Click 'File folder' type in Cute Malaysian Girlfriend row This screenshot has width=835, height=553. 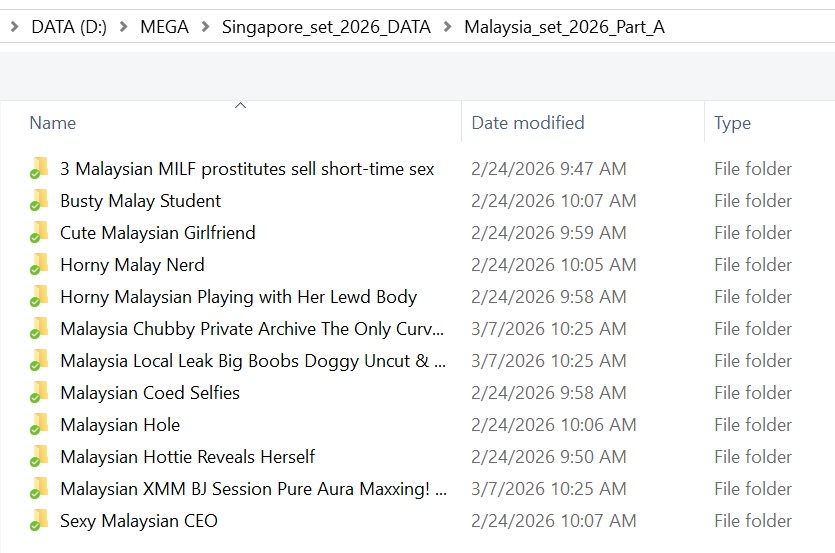[753, 233]
